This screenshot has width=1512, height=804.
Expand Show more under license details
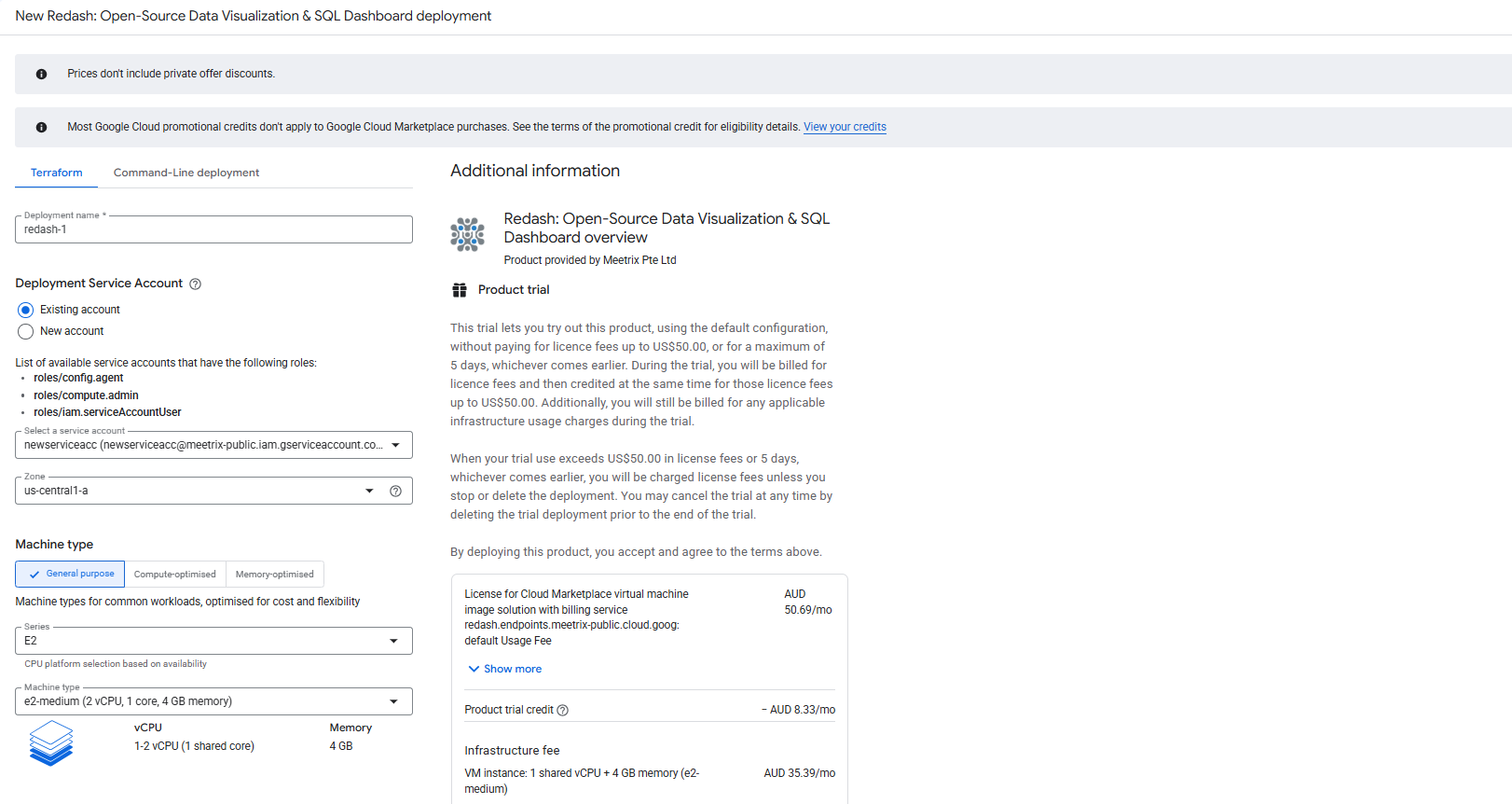tap(504, 669)
